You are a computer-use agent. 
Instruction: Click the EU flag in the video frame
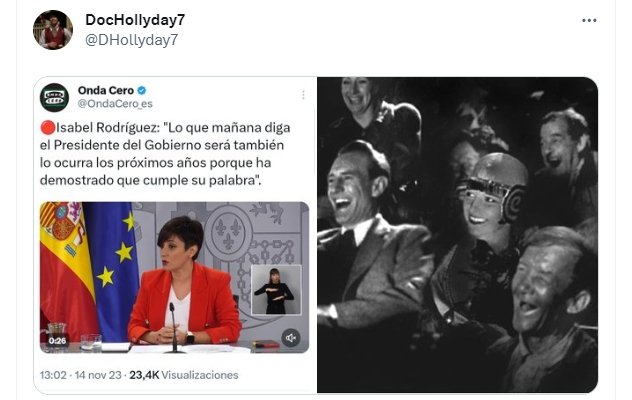click(x=114, y=270)
